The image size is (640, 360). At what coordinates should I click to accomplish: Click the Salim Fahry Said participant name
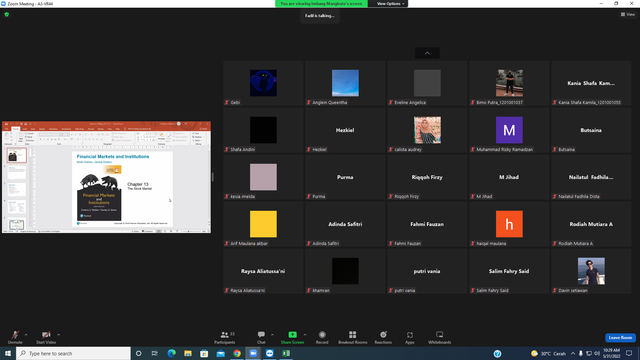(509, 271)
